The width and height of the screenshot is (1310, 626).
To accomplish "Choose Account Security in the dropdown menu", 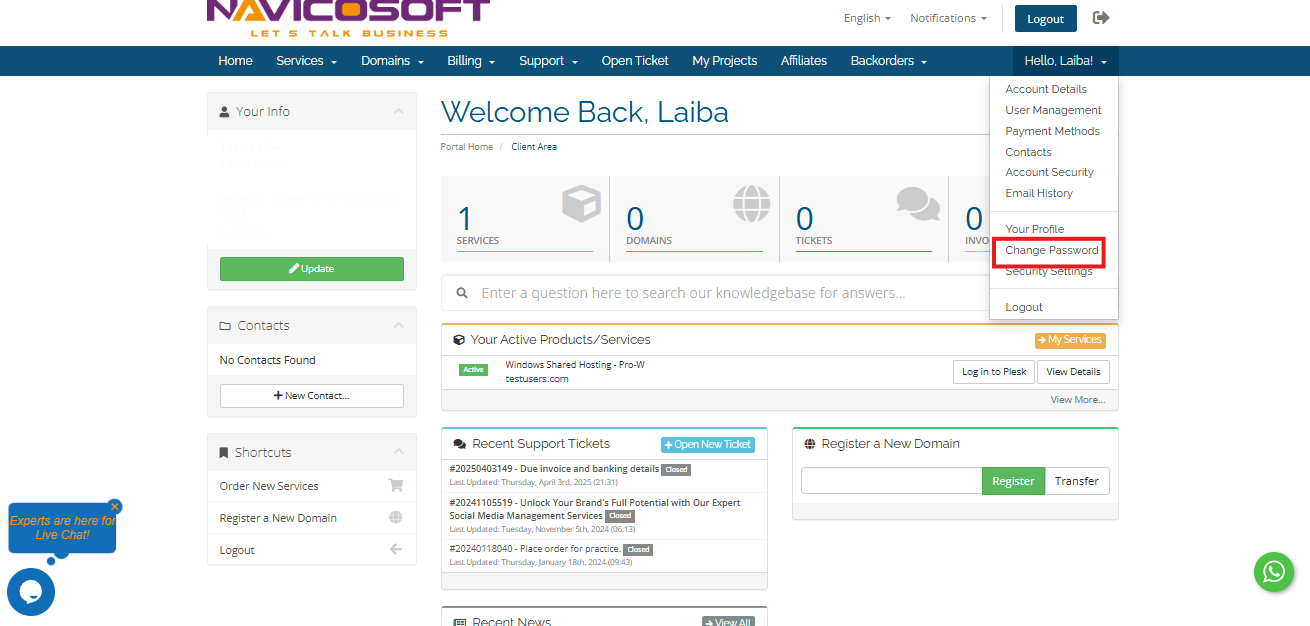I will [1049, 172].
